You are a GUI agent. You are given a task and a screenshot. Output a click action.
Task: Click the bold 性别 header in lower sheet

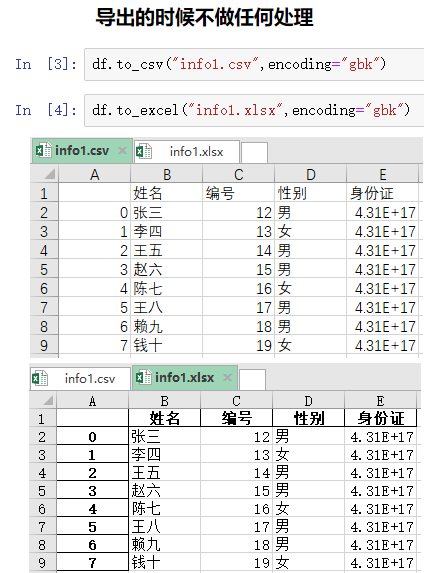309,418
